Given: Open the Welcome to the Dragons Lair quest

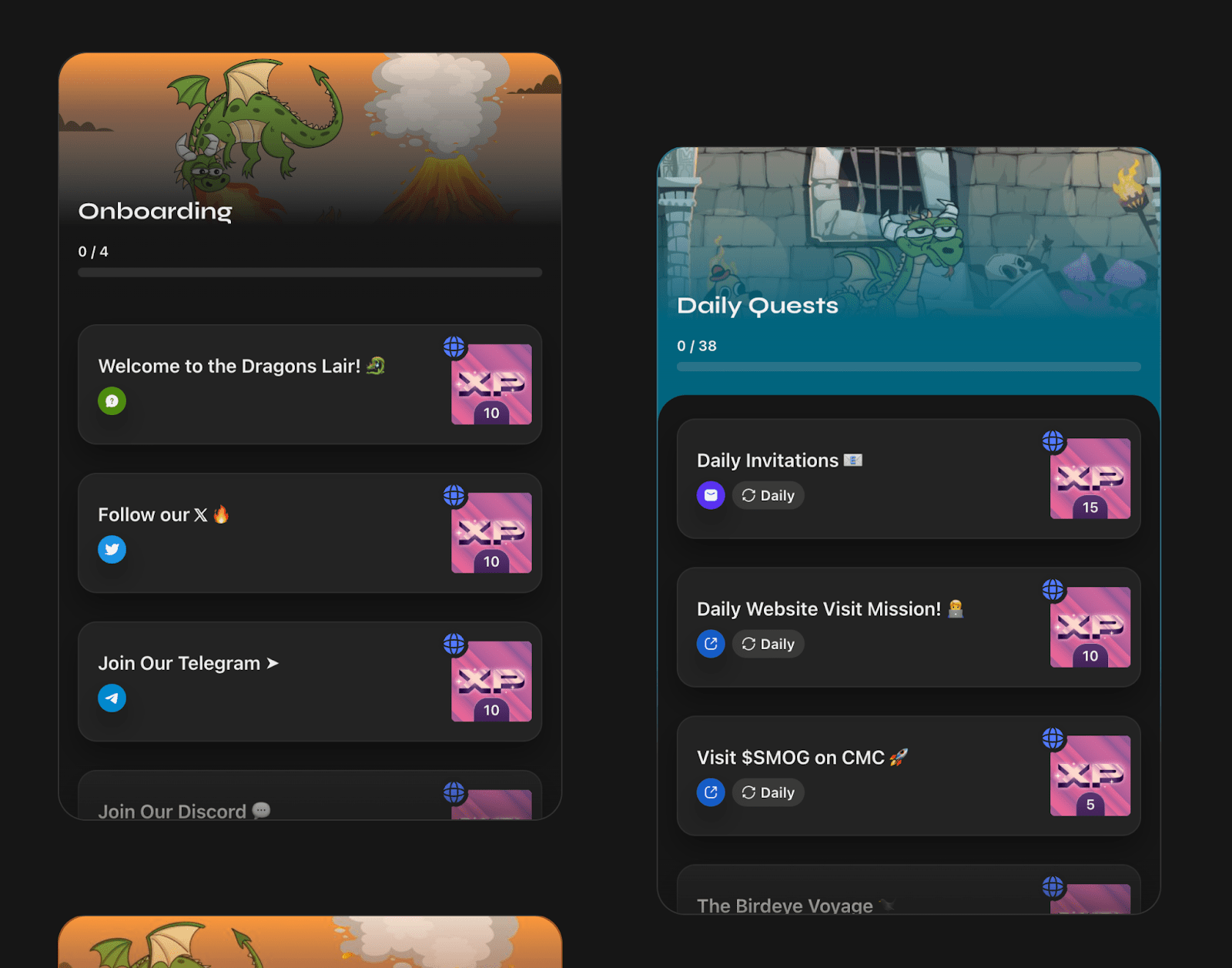Looking at the screenshot, I should pos(310,384).
